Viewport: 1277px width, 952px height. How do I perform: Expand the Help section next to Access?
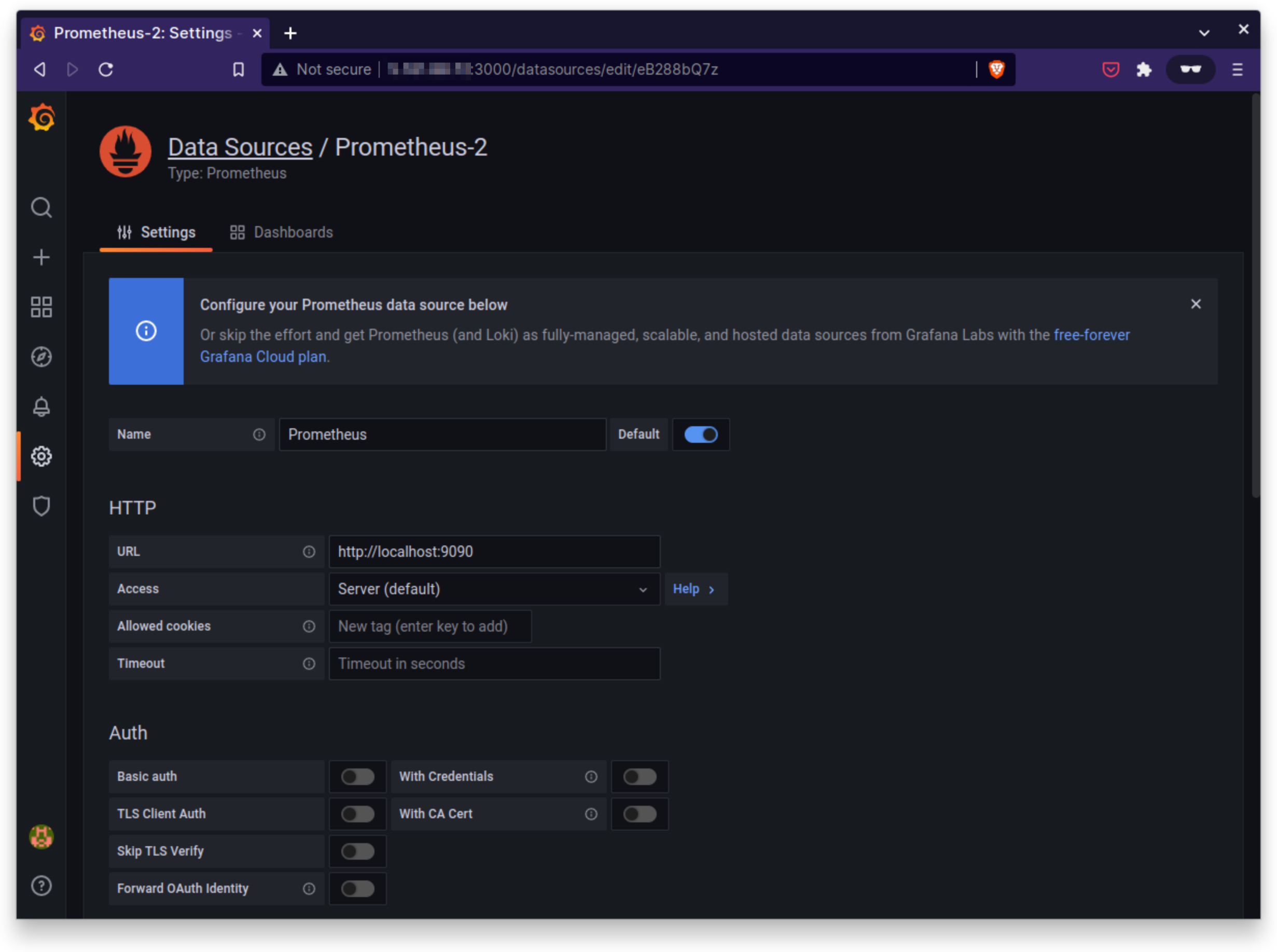coord(696,589)
